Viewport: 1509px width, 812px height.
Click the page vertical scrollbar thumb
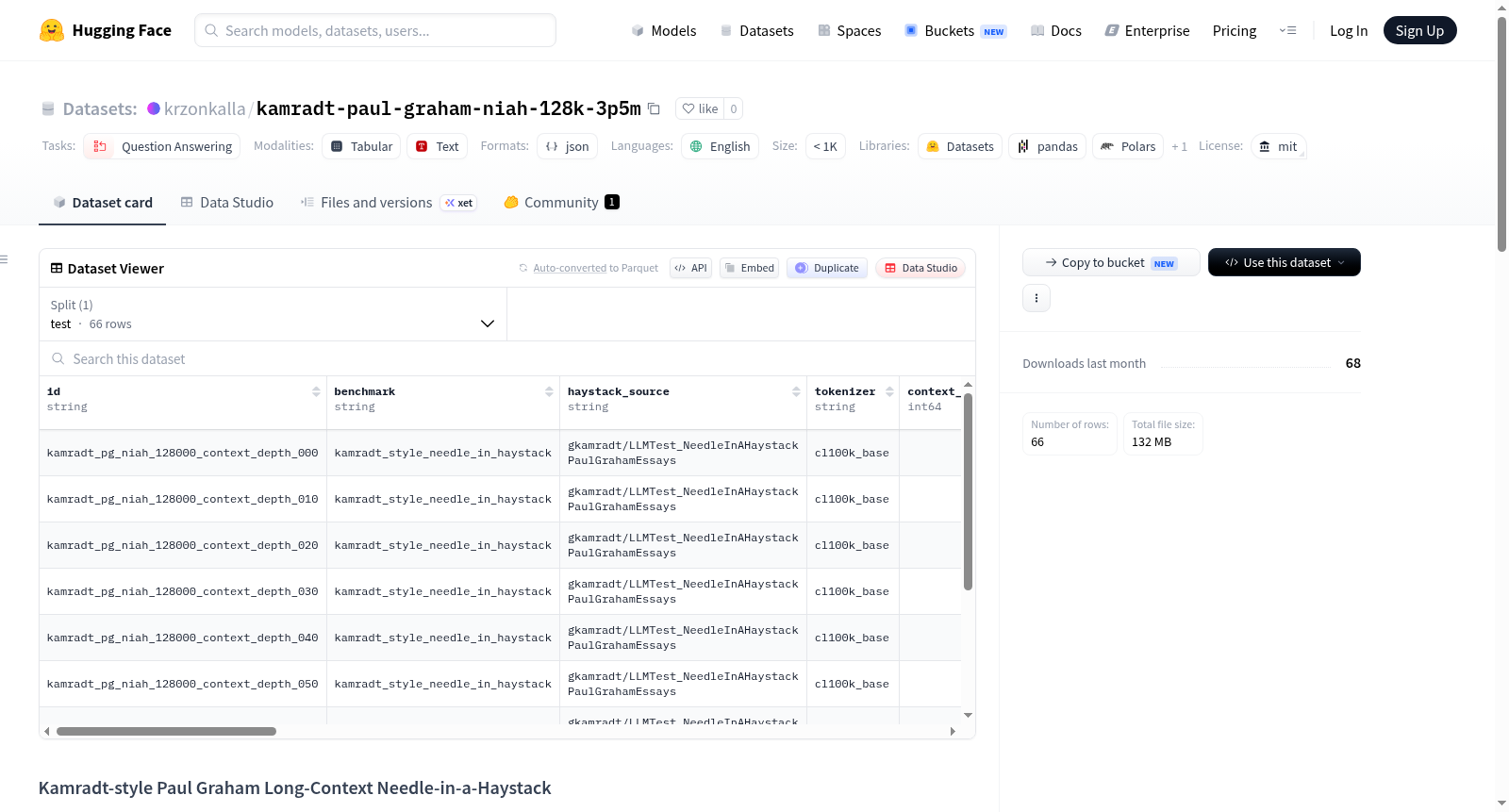pos(1502,134)
